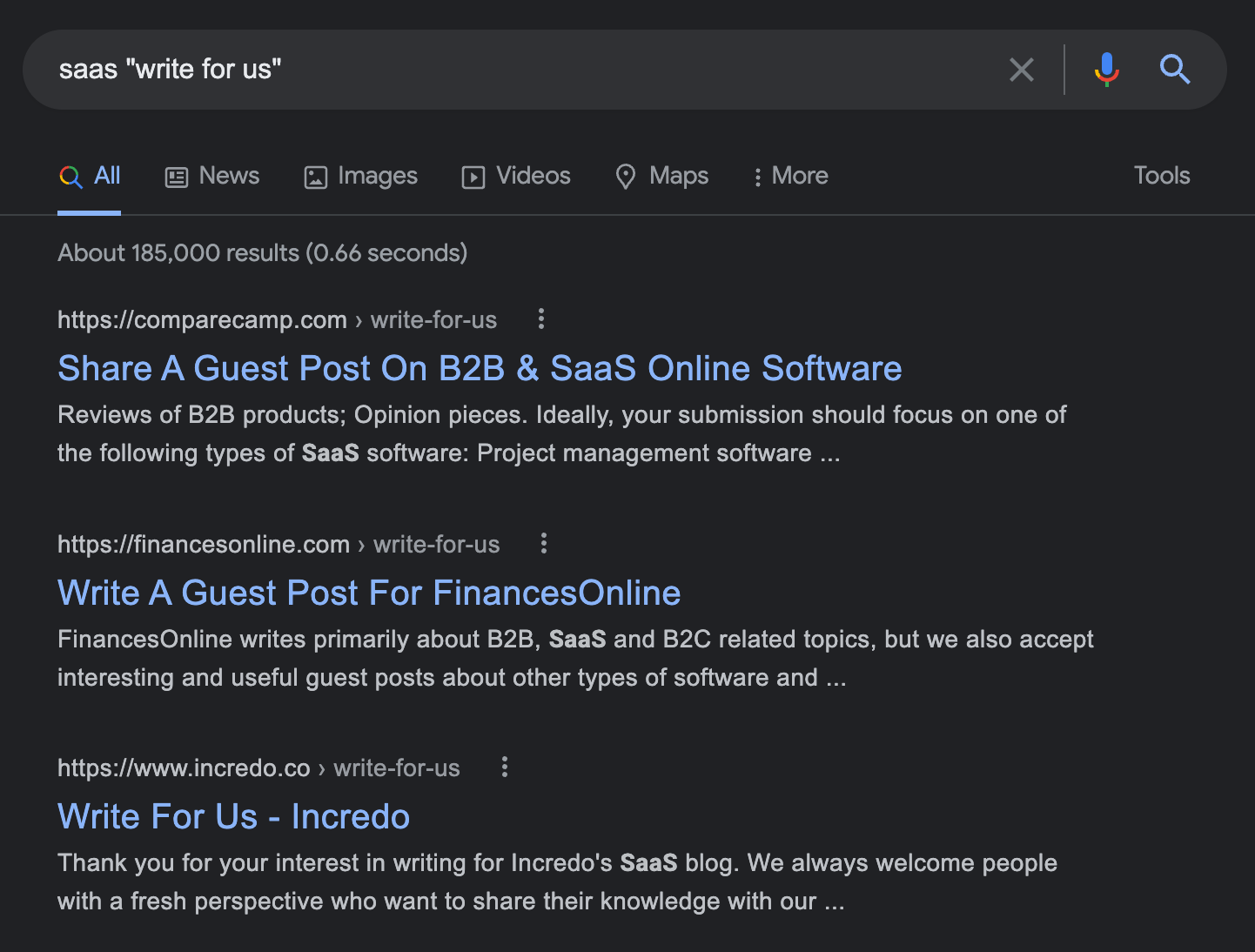Open the Share A Guest Post On B2B result
Viewport: 1255px width, 952px height.
(480, 368)
